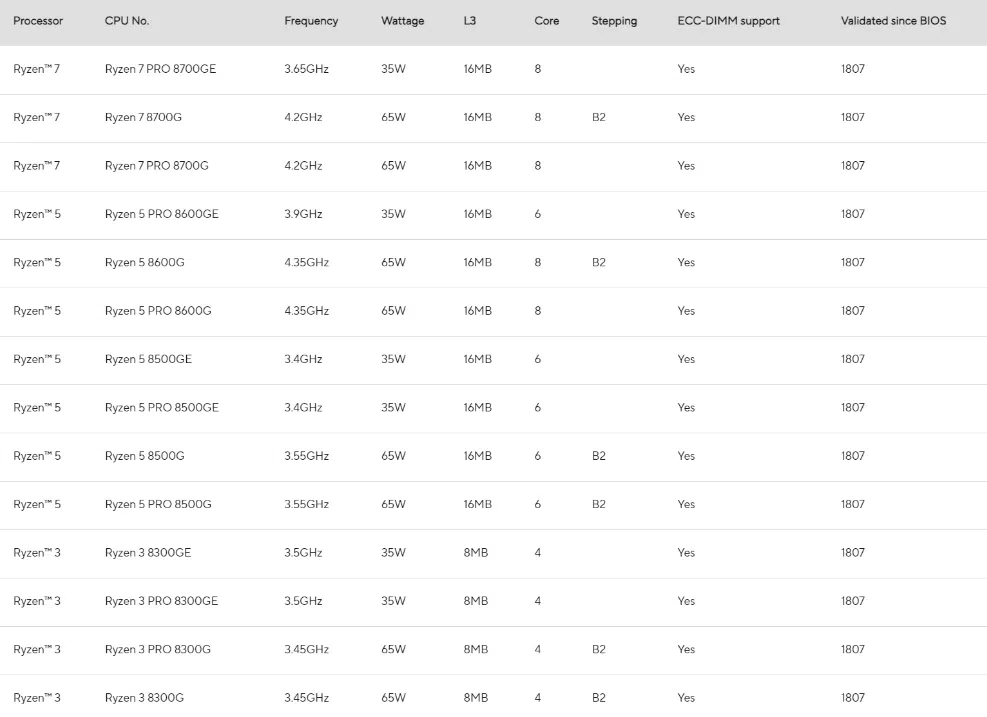The height and width of the screenshot is (717, 987).
Task: Click the ECC-DIMM support column header
Action: 728,21
